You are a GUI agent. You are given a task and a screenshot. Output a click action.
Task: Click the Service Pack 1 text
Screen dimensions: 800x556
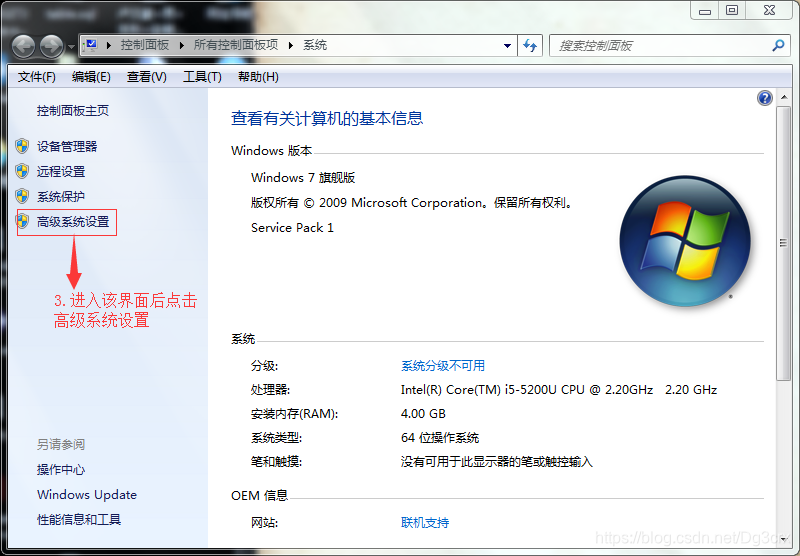[x=292, y=228]
